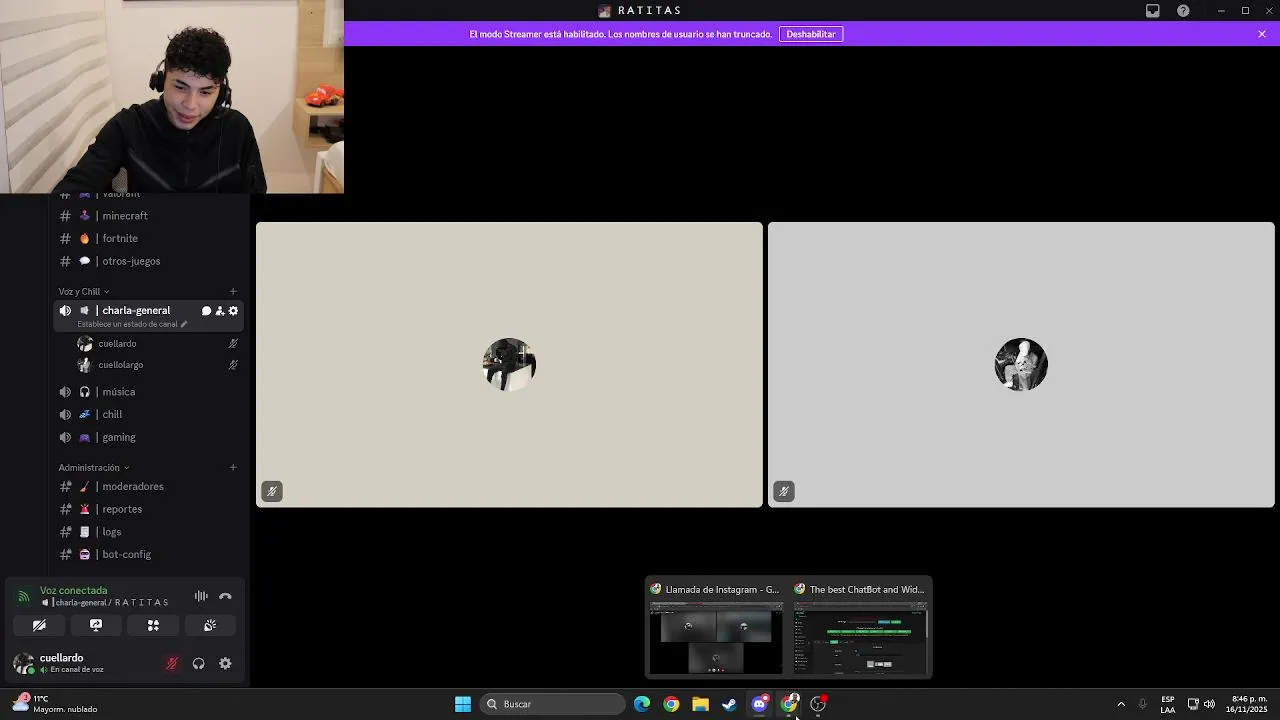
Task: Open soundboard icon in voice panel
Action: pos(210,625)
